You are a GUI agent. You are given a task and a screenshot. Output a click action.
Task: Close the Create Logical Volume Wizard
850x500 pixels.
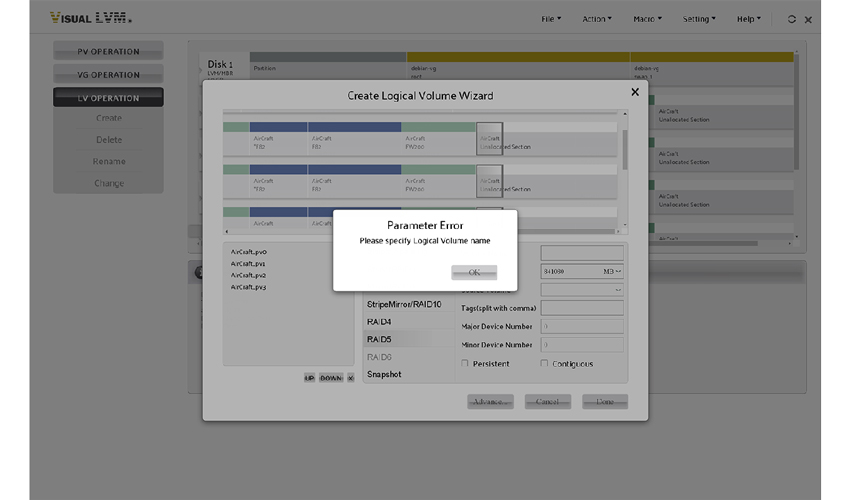coord(634,92)
